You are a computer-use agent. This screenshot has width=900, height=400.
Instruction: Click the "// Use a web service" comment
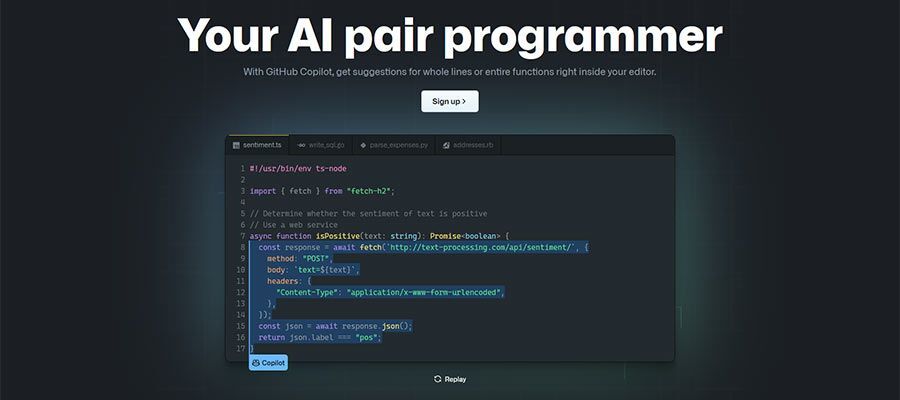pyautogui.click(x=294, y=225)
